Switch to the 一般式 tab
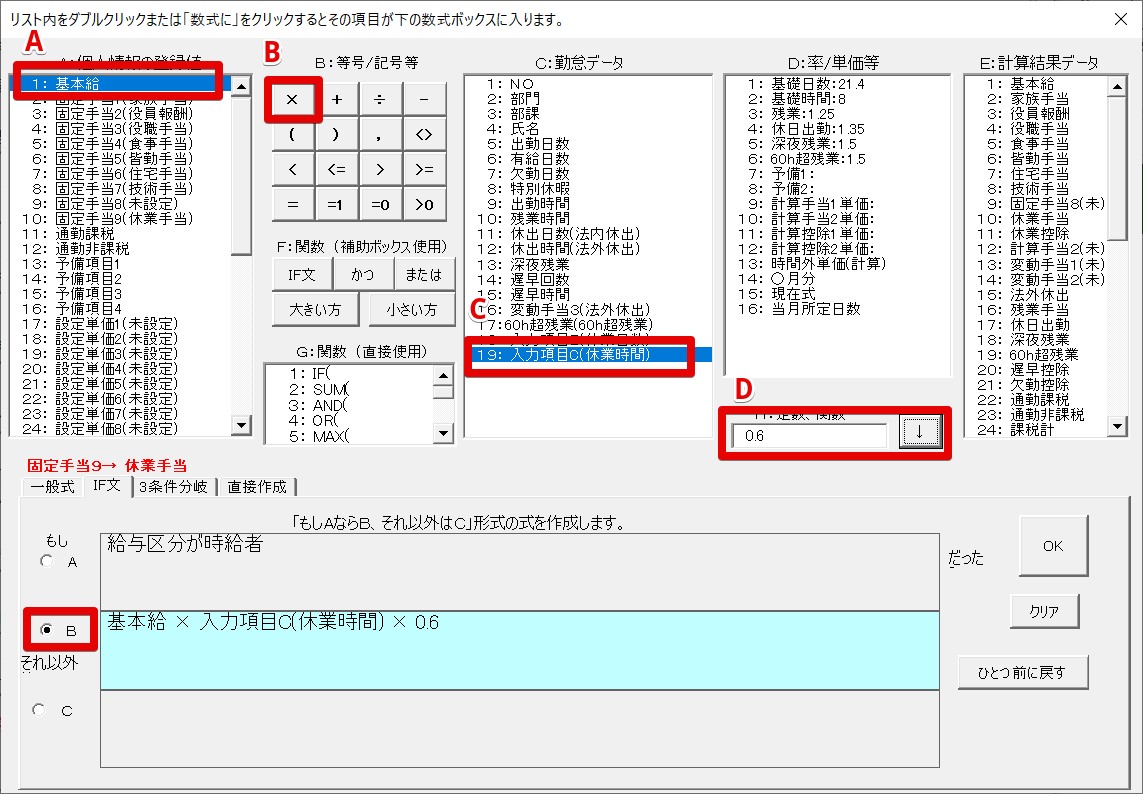 point(52,486)
